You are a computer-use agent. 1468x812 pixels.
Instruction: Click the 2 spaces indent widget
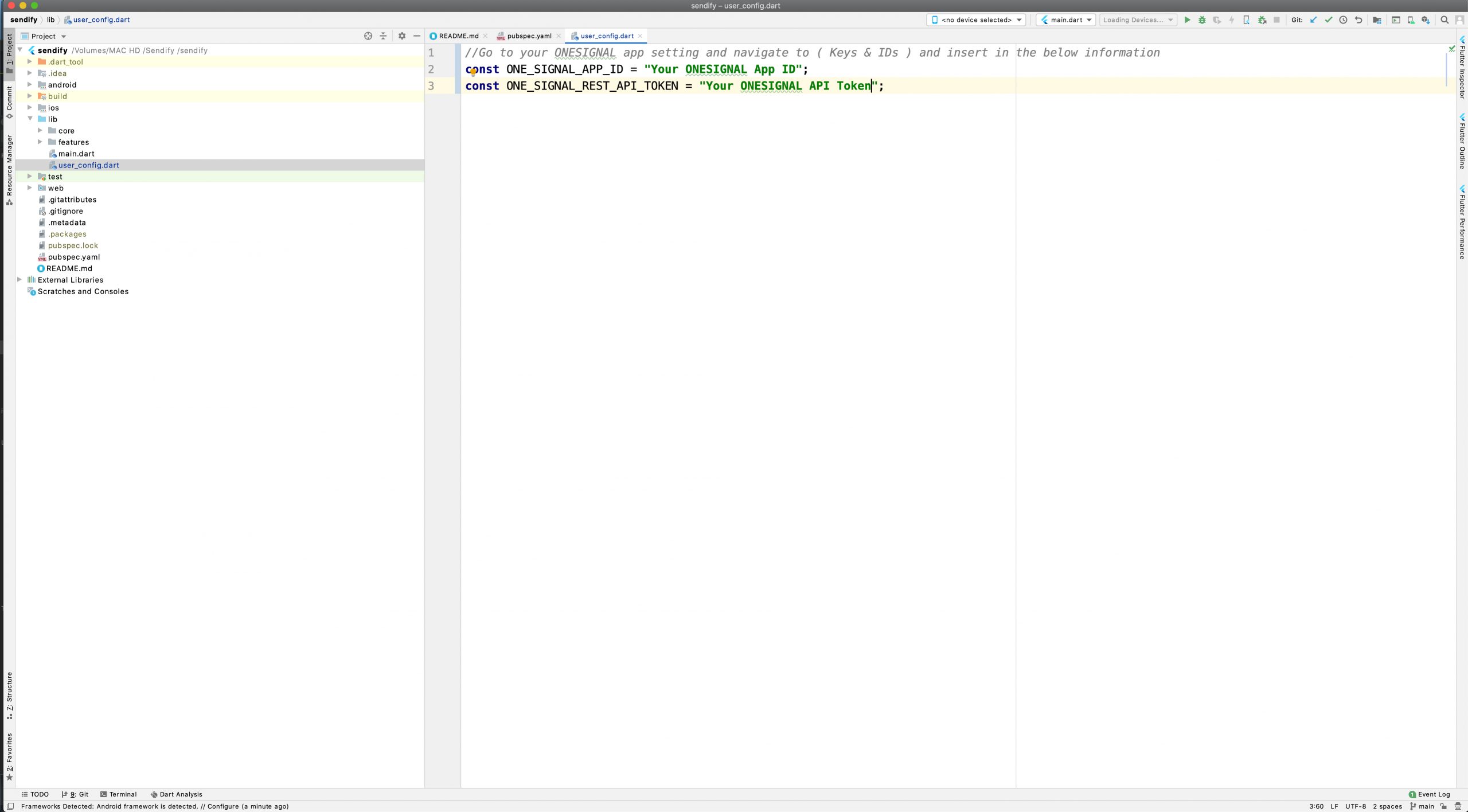pos(1387,806)
